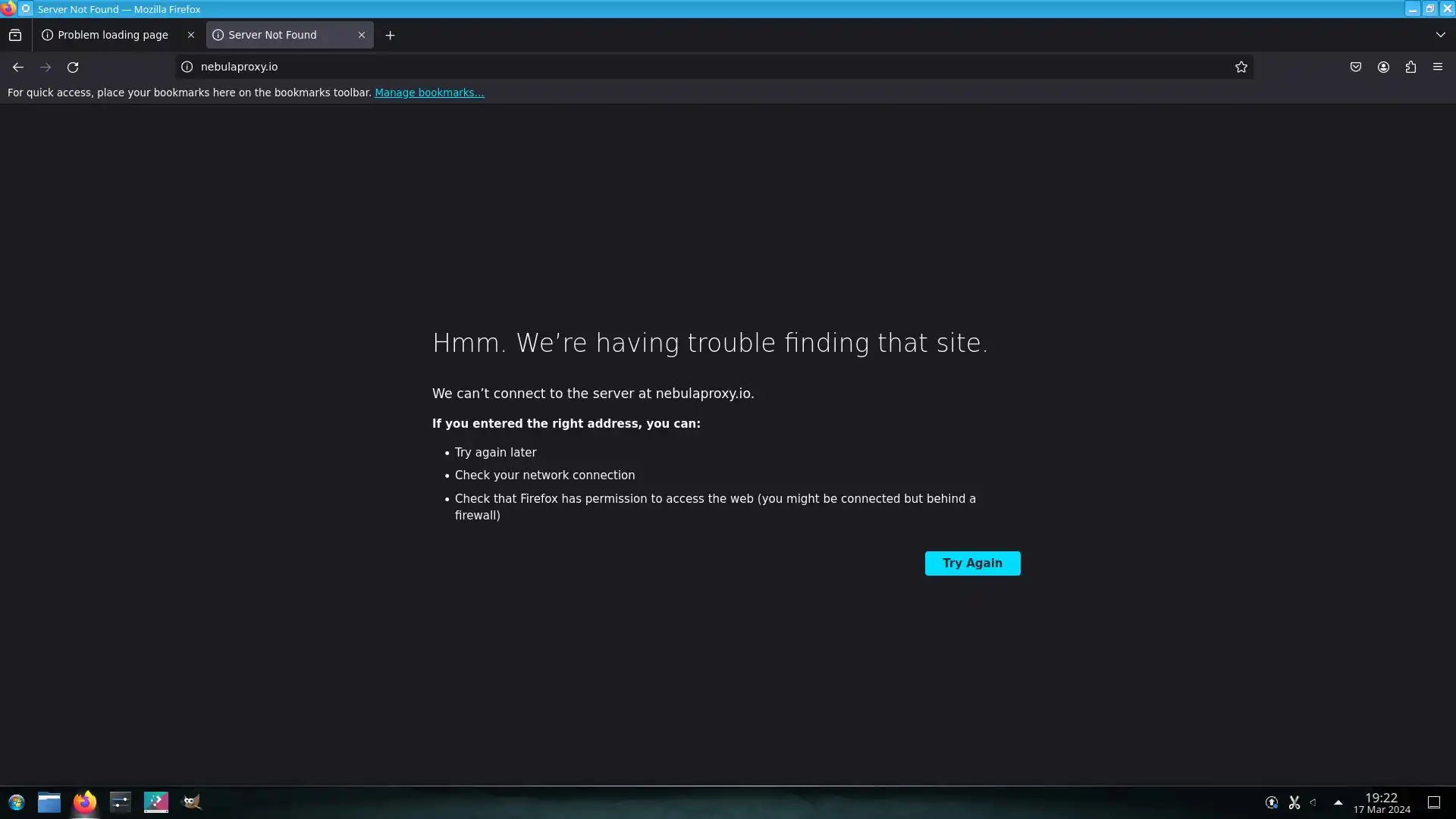Click the nebulaproxy.io address bar field

pyautogui.click(x=682, y=67)
